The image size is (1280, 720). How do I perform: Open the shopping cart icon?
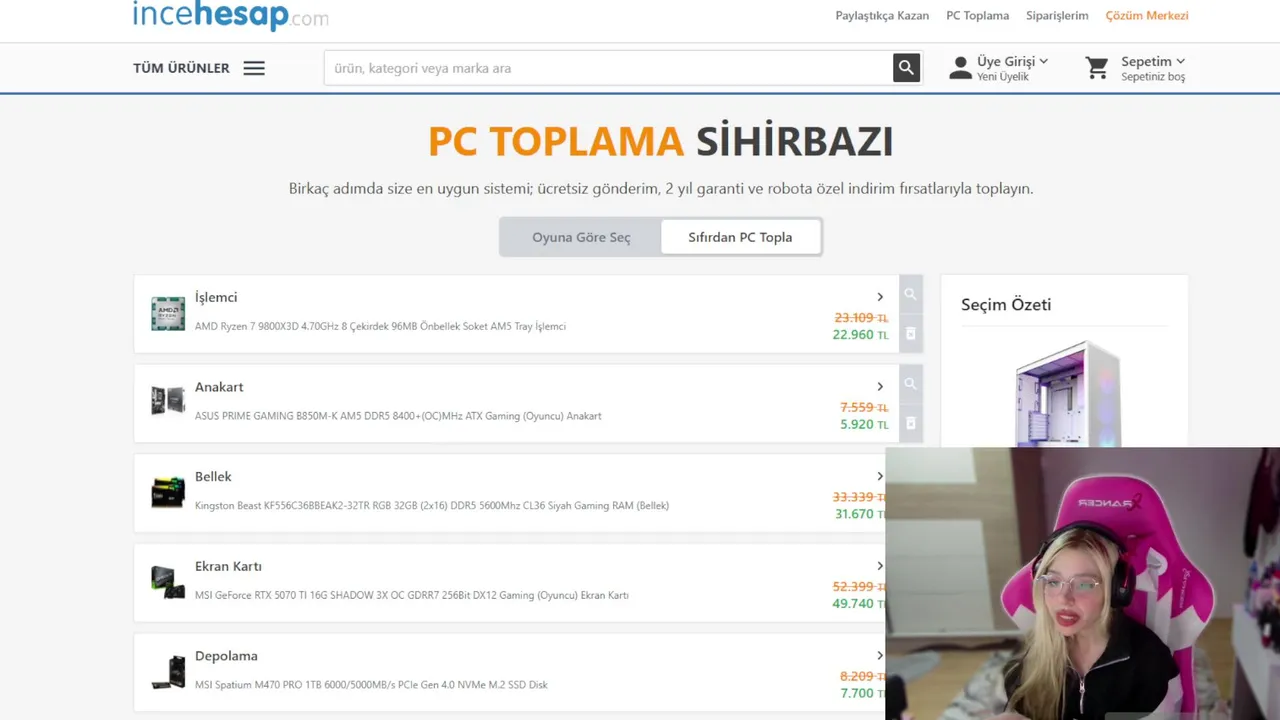tap(1097, 68)
